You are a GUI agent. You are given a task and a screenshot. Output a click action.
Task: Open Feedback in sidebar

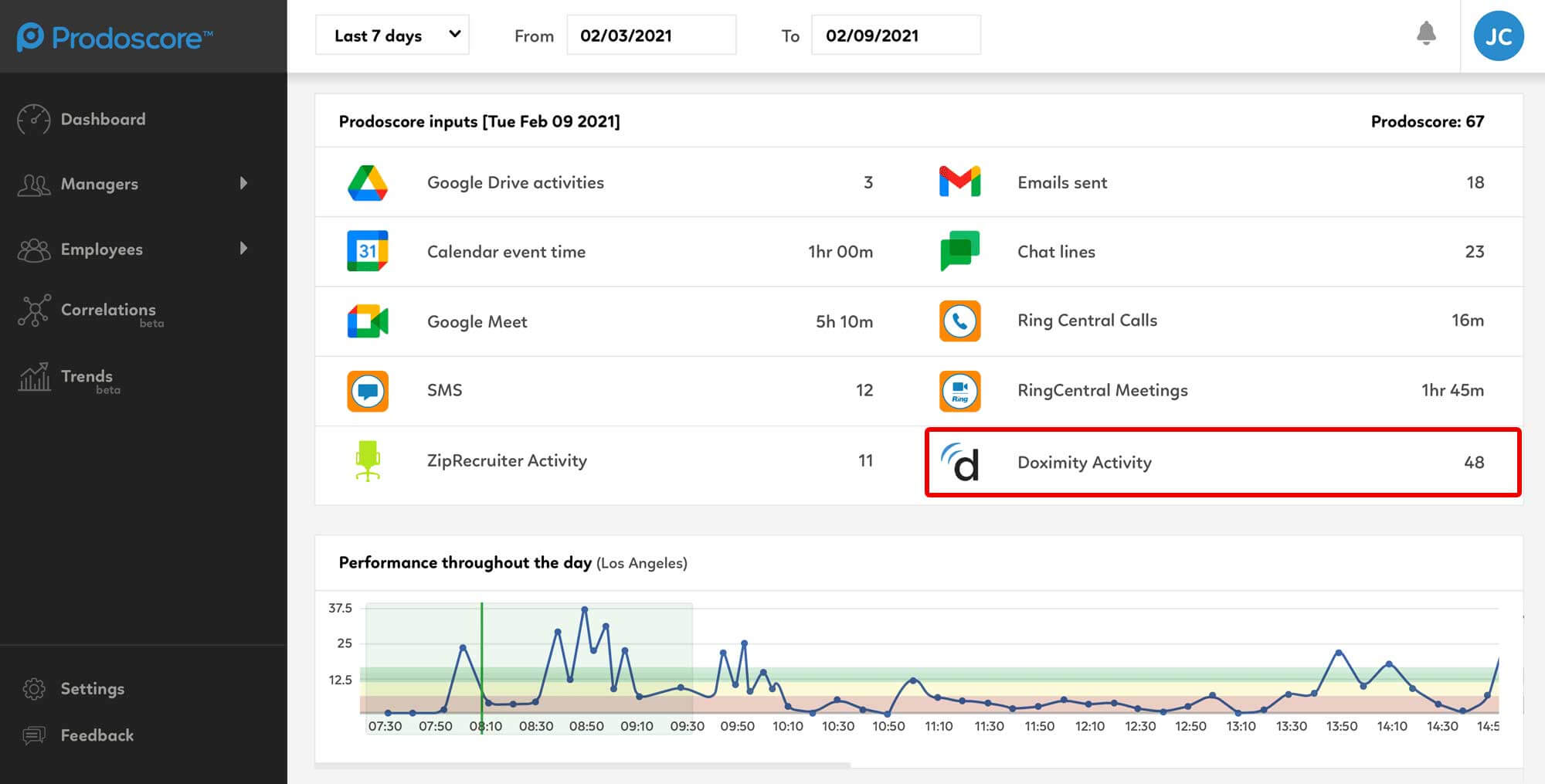[97, 735]
